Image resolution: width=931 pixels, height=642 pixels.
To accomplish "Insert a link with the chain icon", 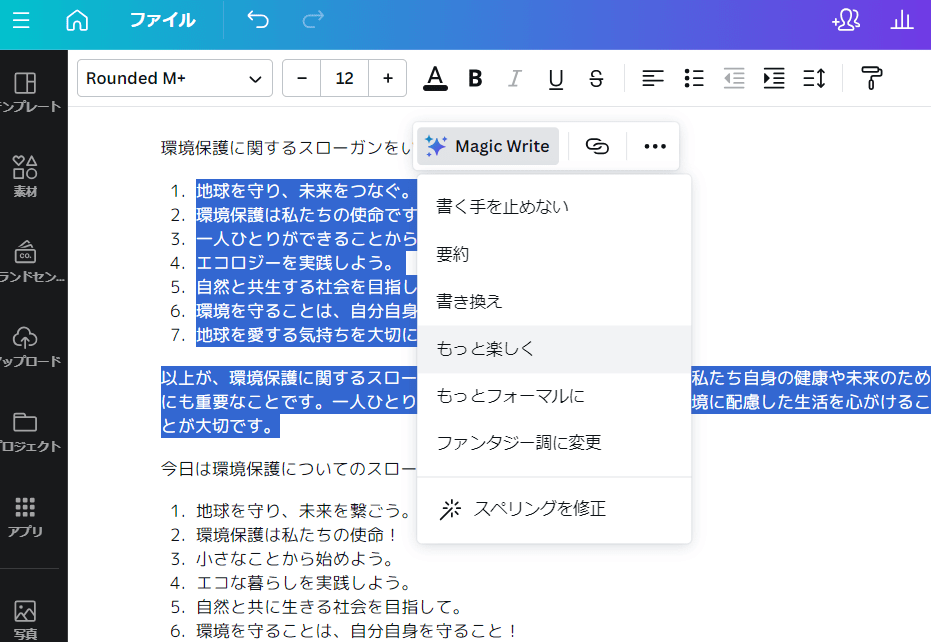I will click(597, 146).
